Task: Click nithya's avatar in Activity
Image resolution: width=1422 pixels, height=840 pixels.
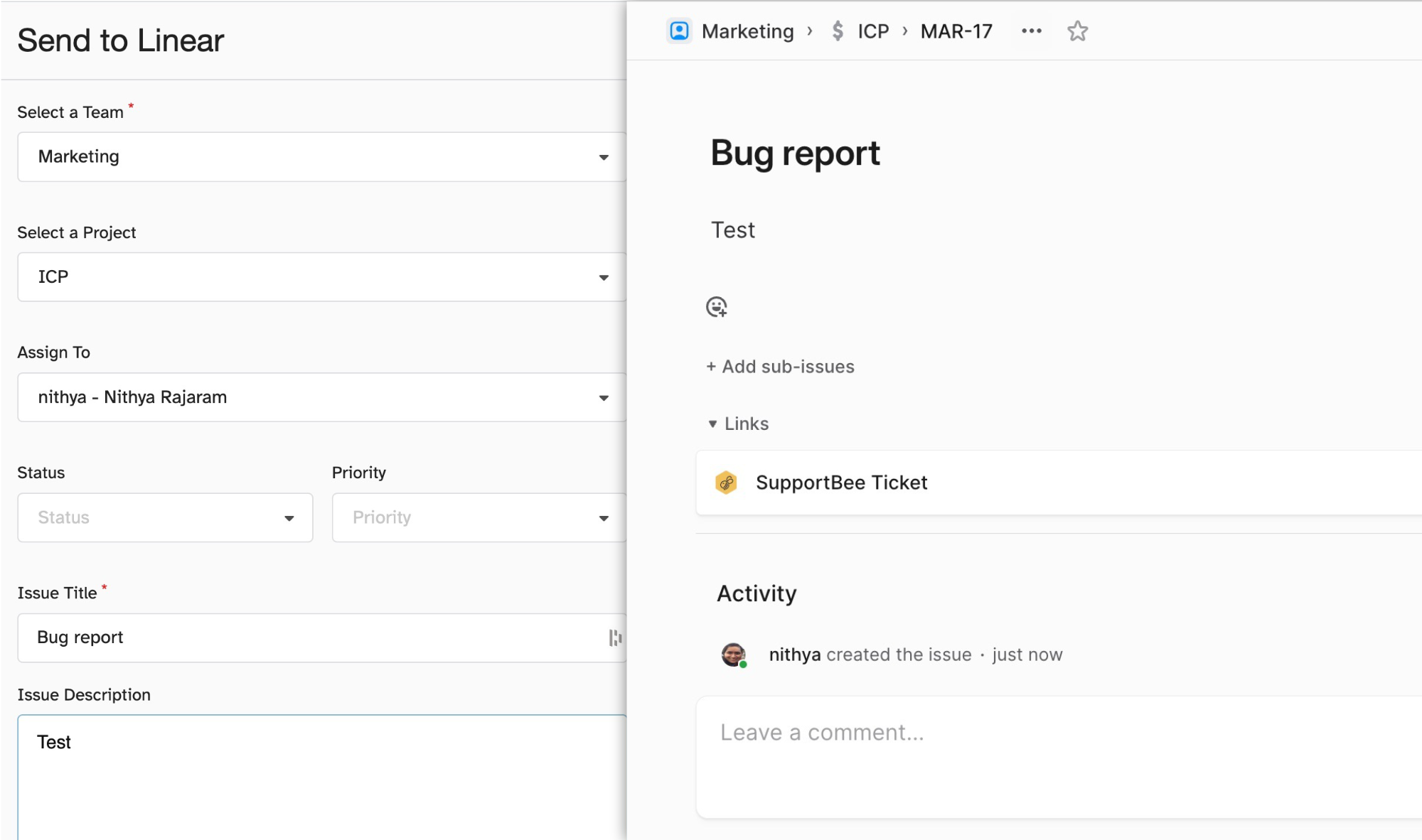Action: pos(733,654)
